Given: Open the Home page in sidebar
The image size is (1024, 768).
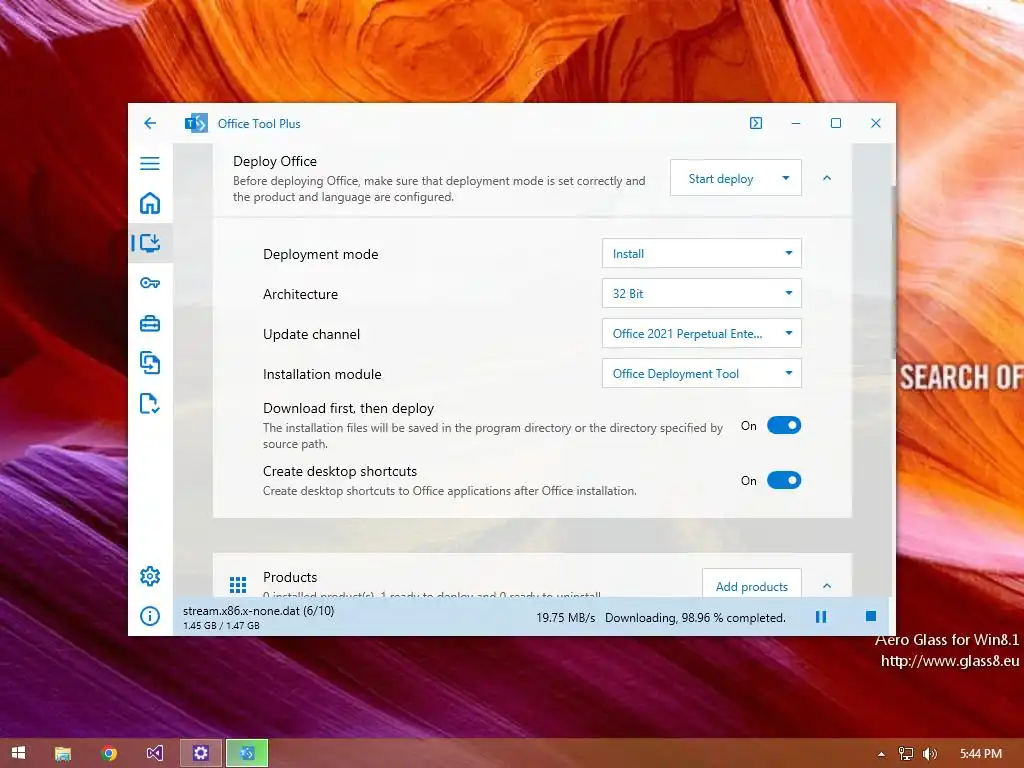Looking at the screenshot, I should [150, 203].
